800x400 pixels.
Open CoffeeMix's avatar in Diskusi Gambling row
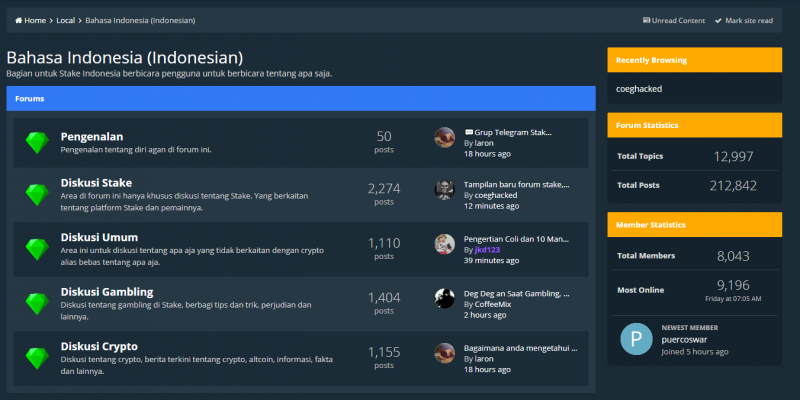point(444,298)
